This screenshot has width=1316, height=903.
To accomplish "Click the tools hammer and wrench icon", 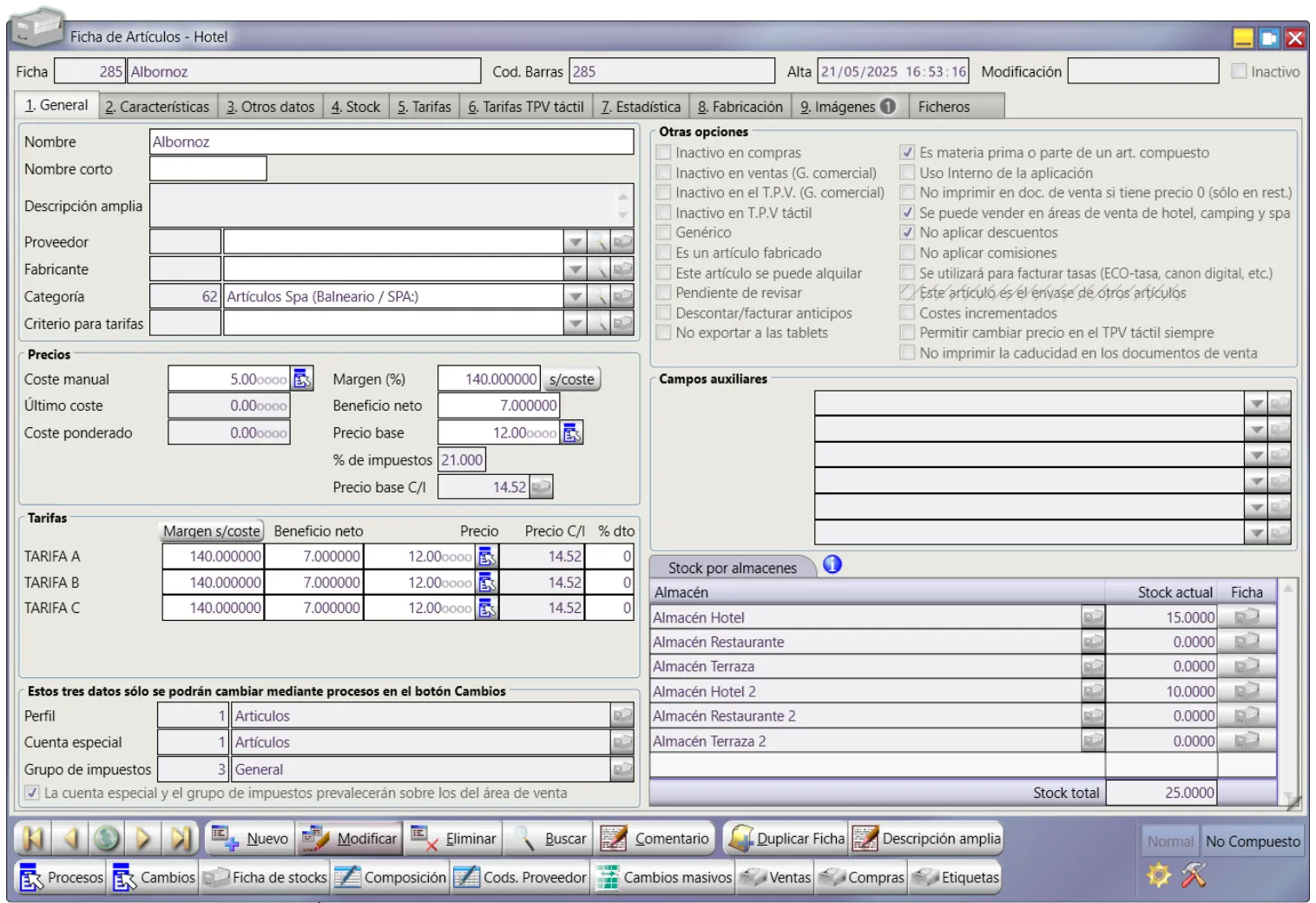I will click(x=1194, y=875).
